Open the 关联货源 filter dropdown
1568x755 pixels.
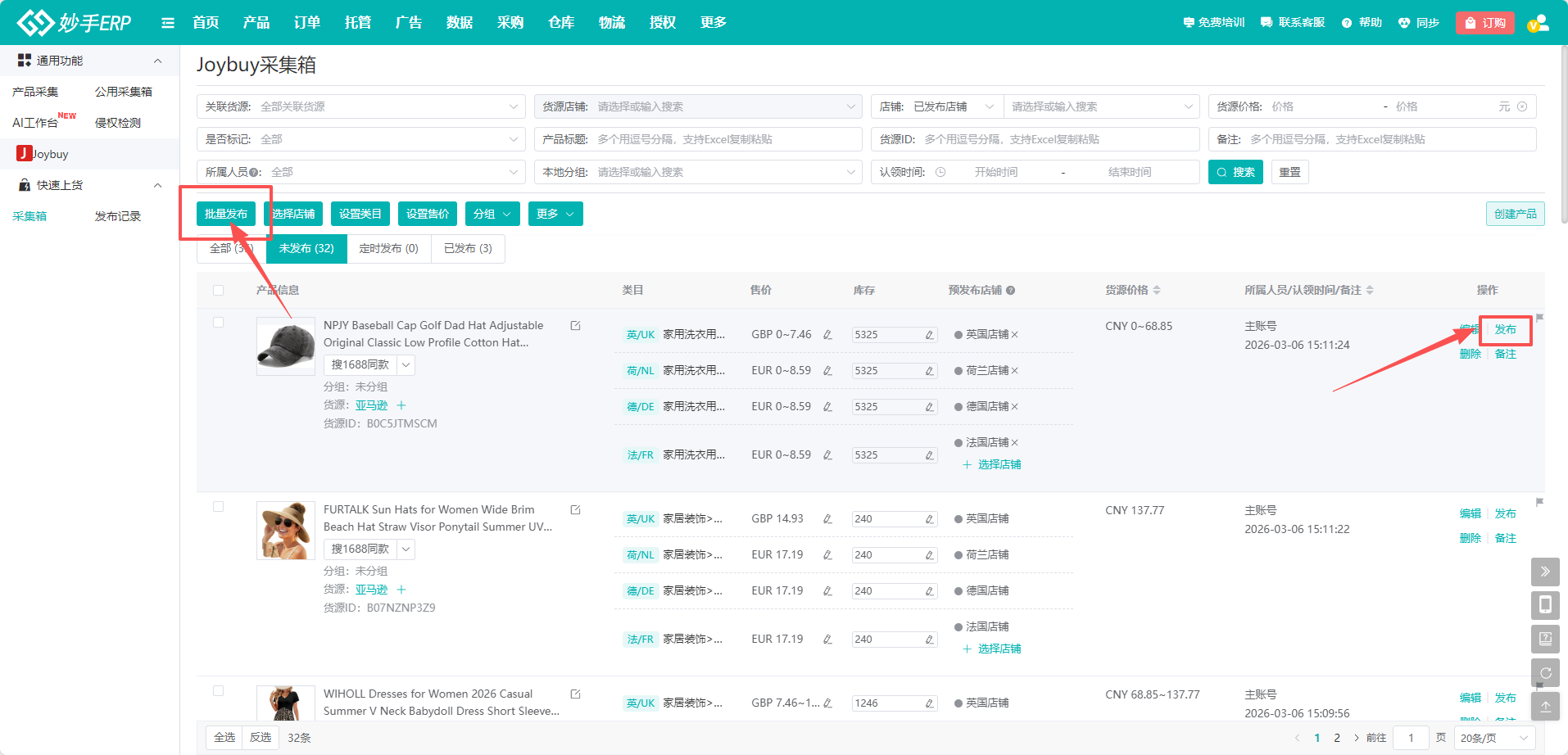[360, 106]
